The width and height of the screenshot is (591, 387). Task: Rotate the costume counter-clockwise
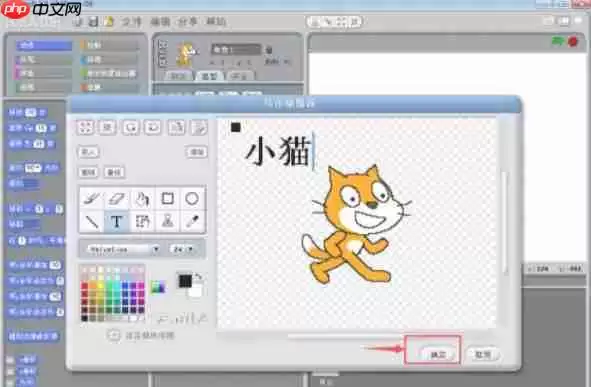click(x=130, y=127)
